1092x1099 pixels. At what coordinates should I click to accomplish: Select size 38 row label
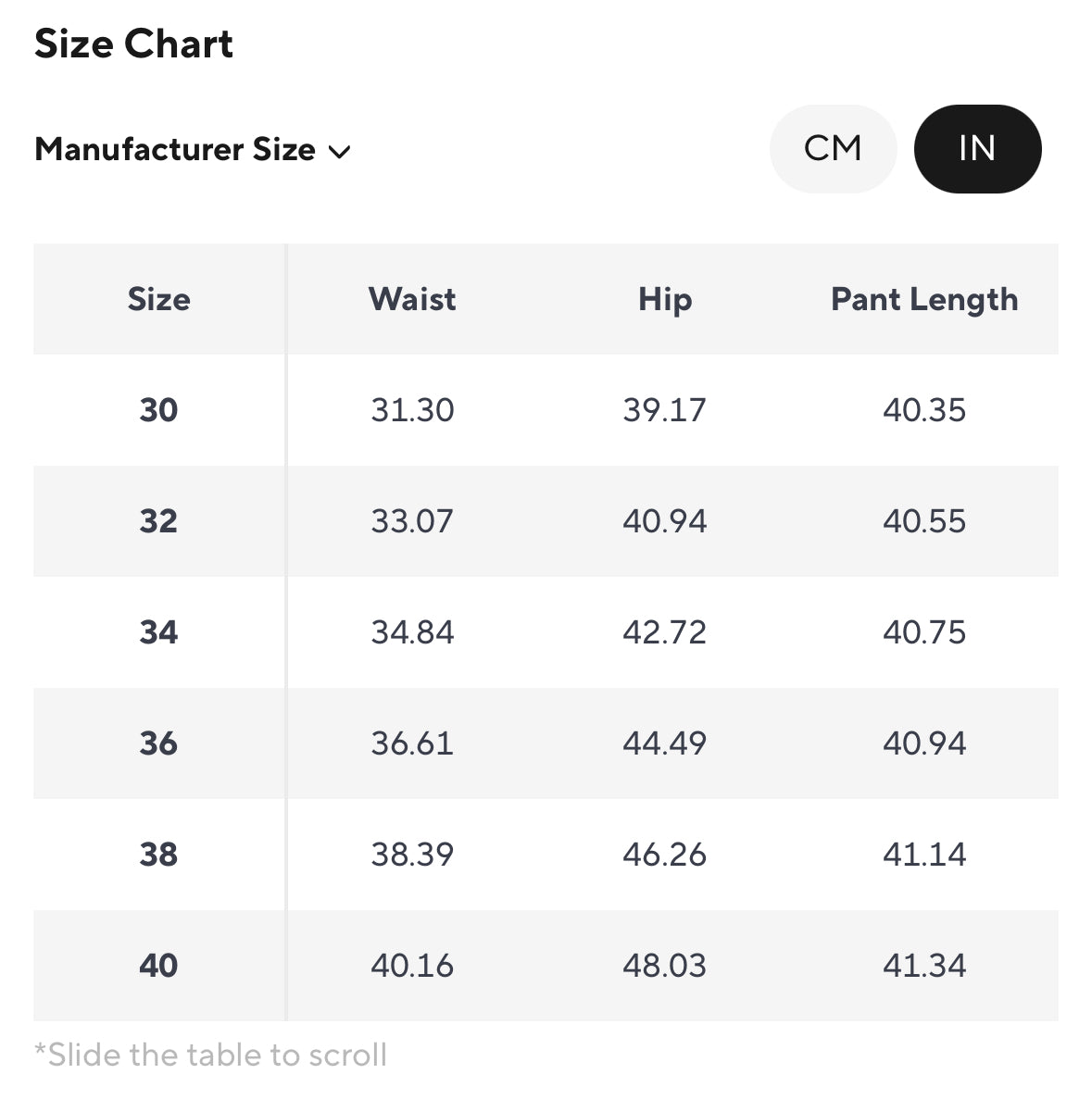(x=158, y=855)
